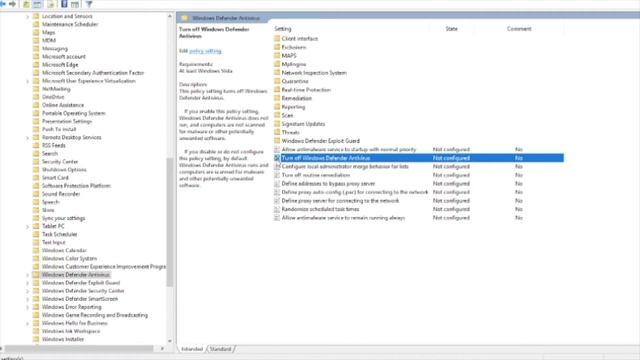This screenshot has height=360, width=640.
Task: Expand Windows Defender Exploit Guard tree node arrow
Action: [x=28, y=283]
